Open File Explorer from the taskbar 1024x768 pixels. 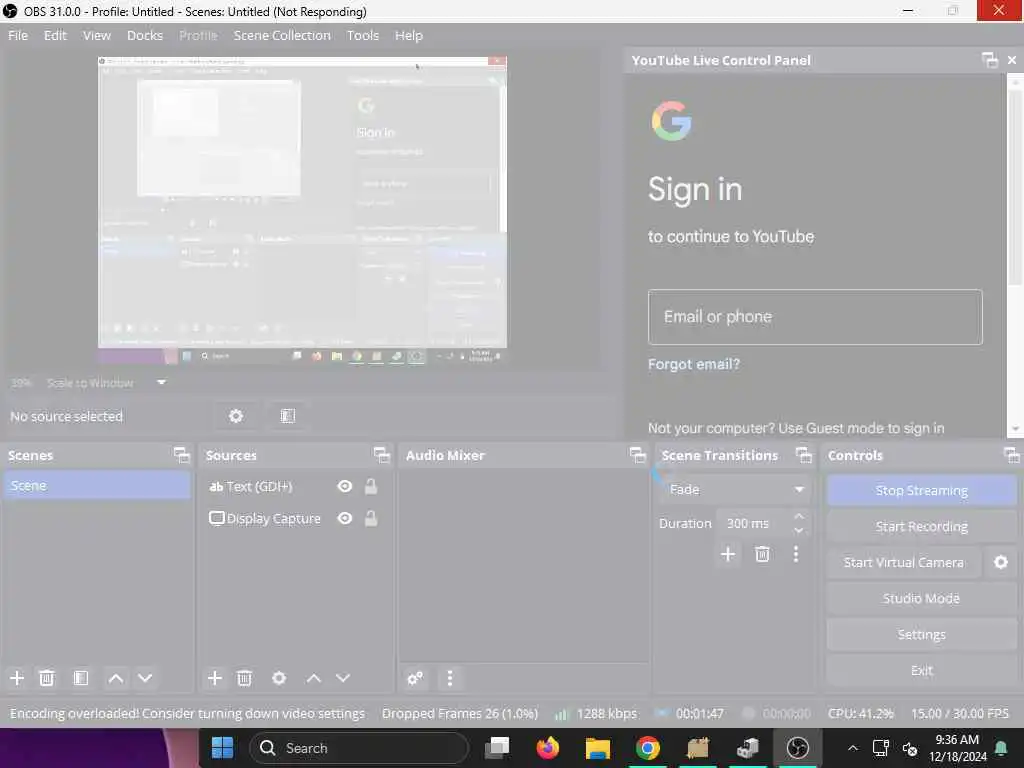pyautogui.click(x=597, y=748)
